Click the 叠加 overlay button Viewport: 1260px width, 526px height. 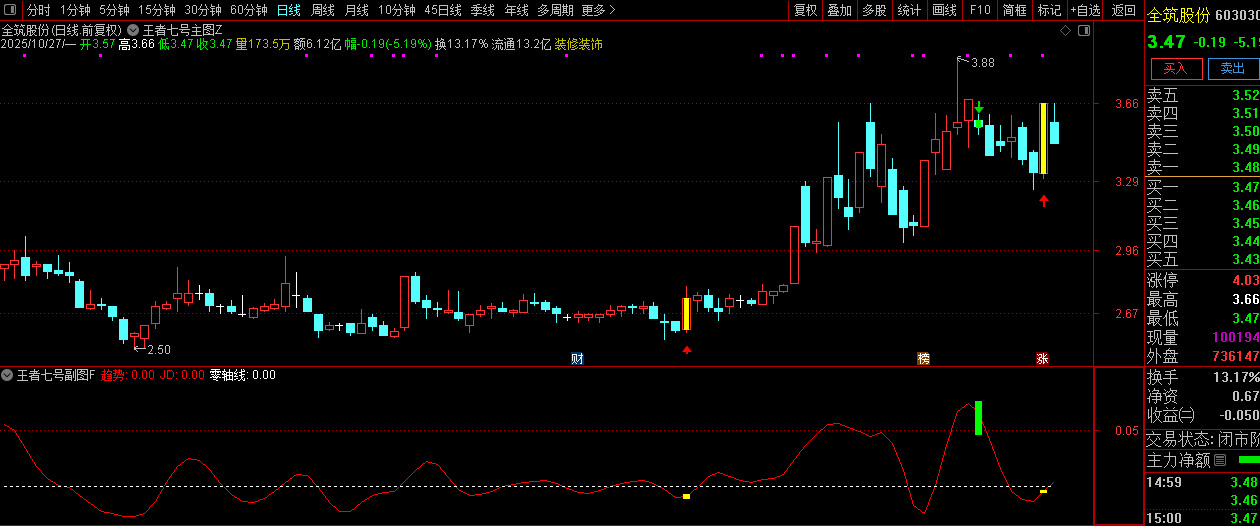point(840,10)
